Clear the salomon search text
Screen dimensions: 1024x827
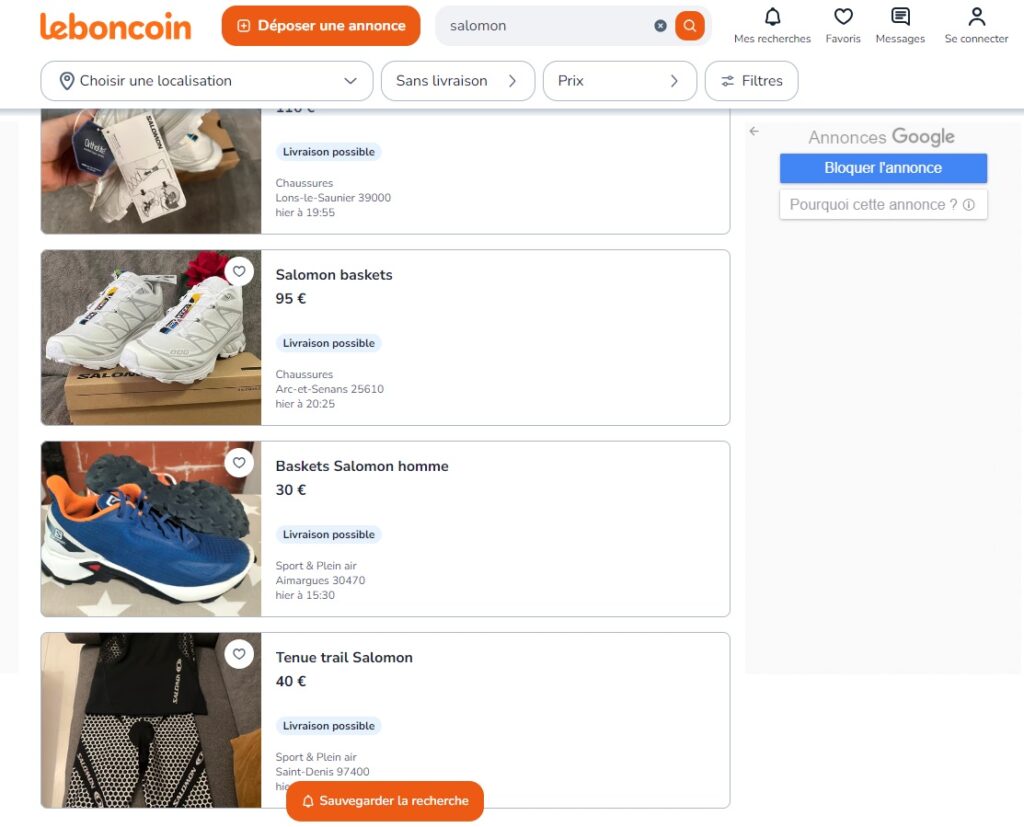pos(660,26)
